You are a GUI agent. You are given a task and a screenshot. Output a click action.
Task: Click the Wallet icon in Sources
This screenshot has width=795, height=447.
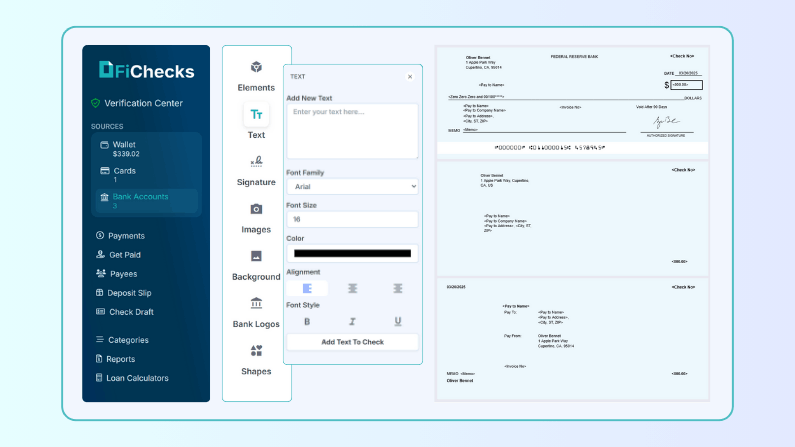(104, 145)
